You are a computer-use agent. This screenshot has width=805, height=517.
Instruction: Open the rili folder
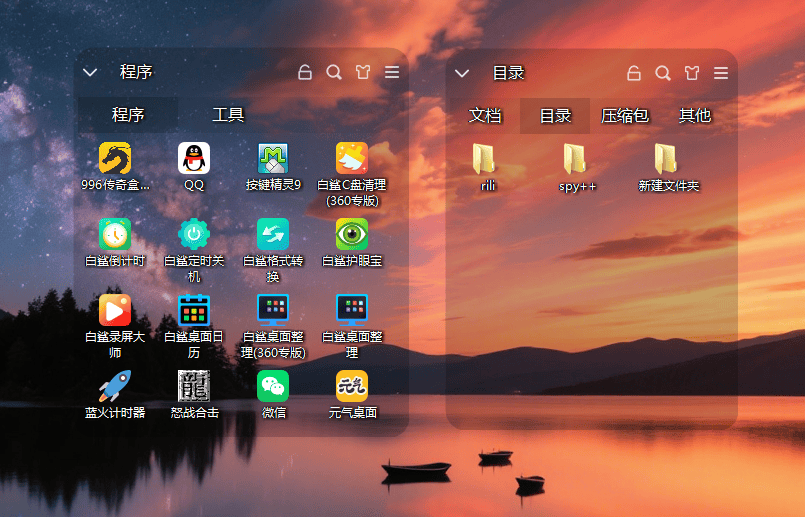pos(483,159)
